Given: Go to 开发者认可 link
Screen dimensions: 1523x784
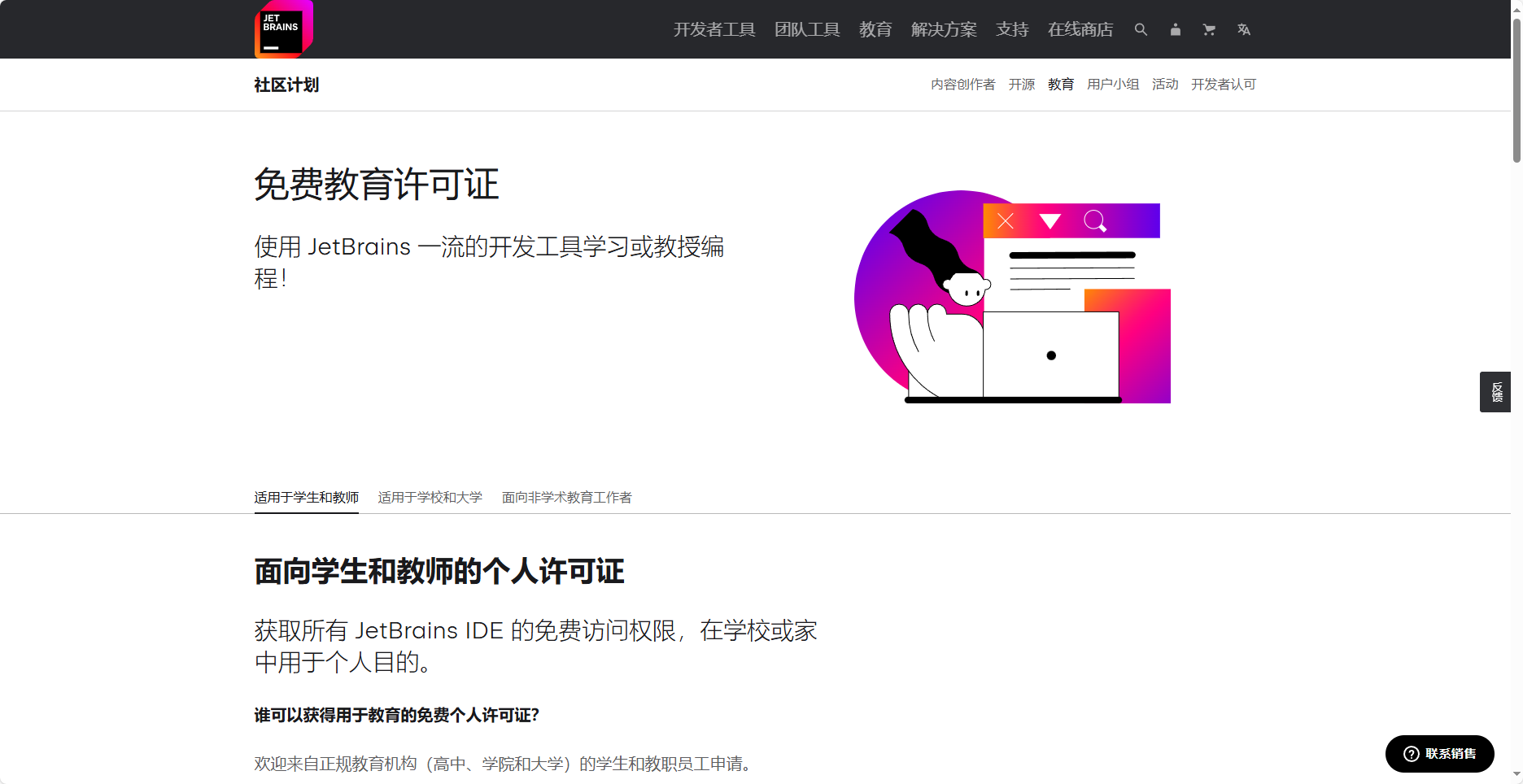Looking at the screenshot, I should pos(1224,85).
